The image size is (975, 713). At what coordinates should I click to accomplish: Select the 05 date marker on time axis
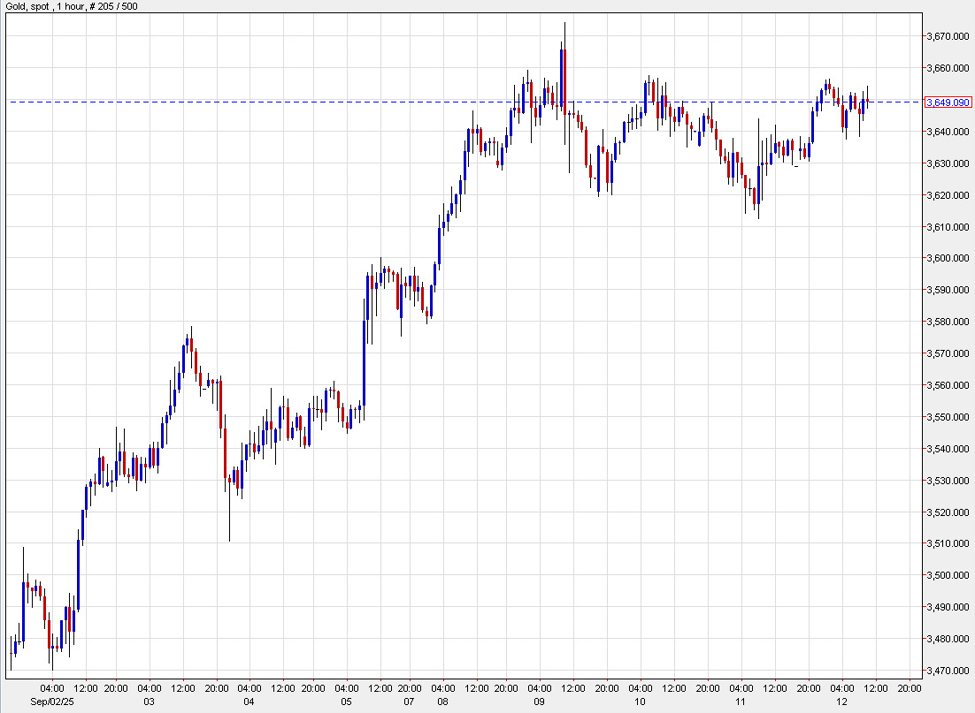click(x=346, y=702)
